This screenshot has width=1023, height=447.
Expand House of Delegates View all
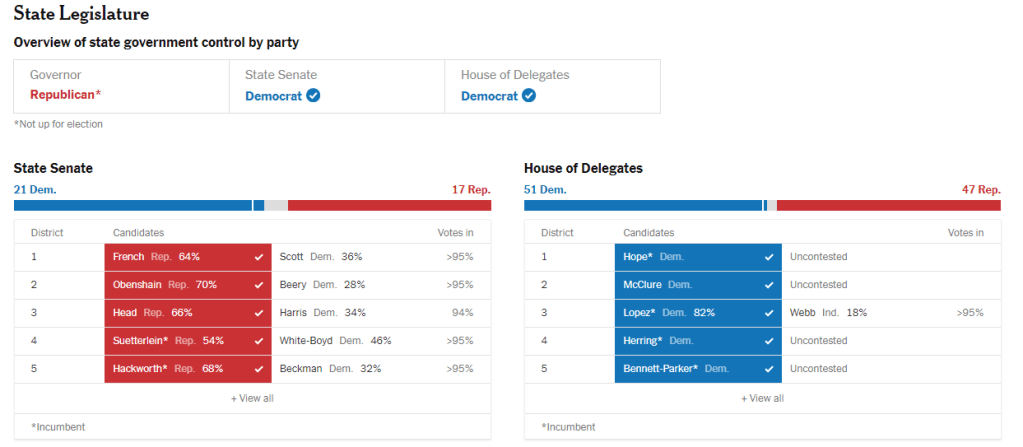coord(762,398)
